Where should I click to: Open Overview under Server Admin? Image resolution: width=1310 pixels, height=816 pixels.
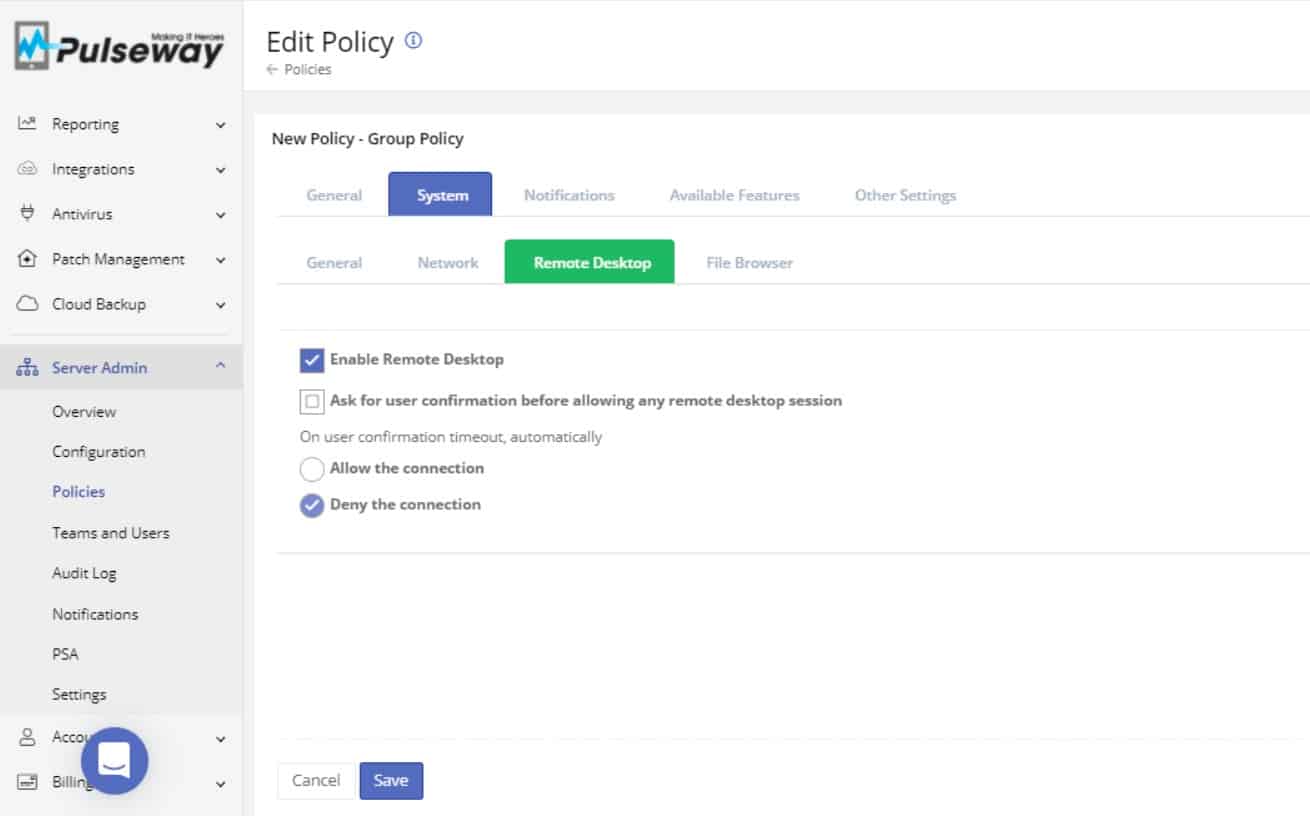(84, 411)
